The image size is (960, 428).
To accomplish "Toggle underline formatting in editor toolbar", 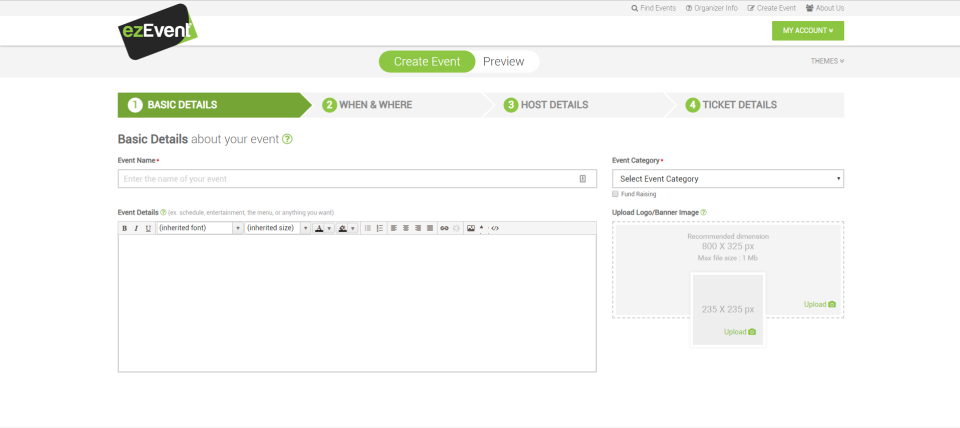I will (x=148, y=228).
